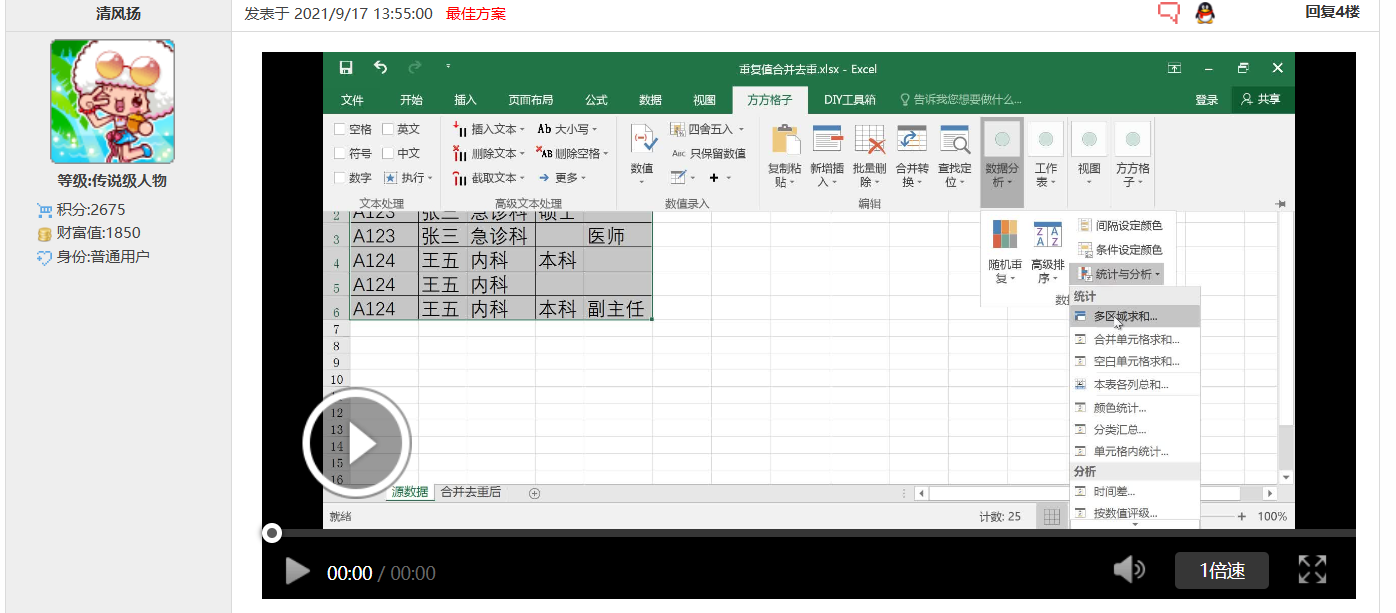
Task: Click the 1倍速 playback speed button
Action: click(1222, 571)
